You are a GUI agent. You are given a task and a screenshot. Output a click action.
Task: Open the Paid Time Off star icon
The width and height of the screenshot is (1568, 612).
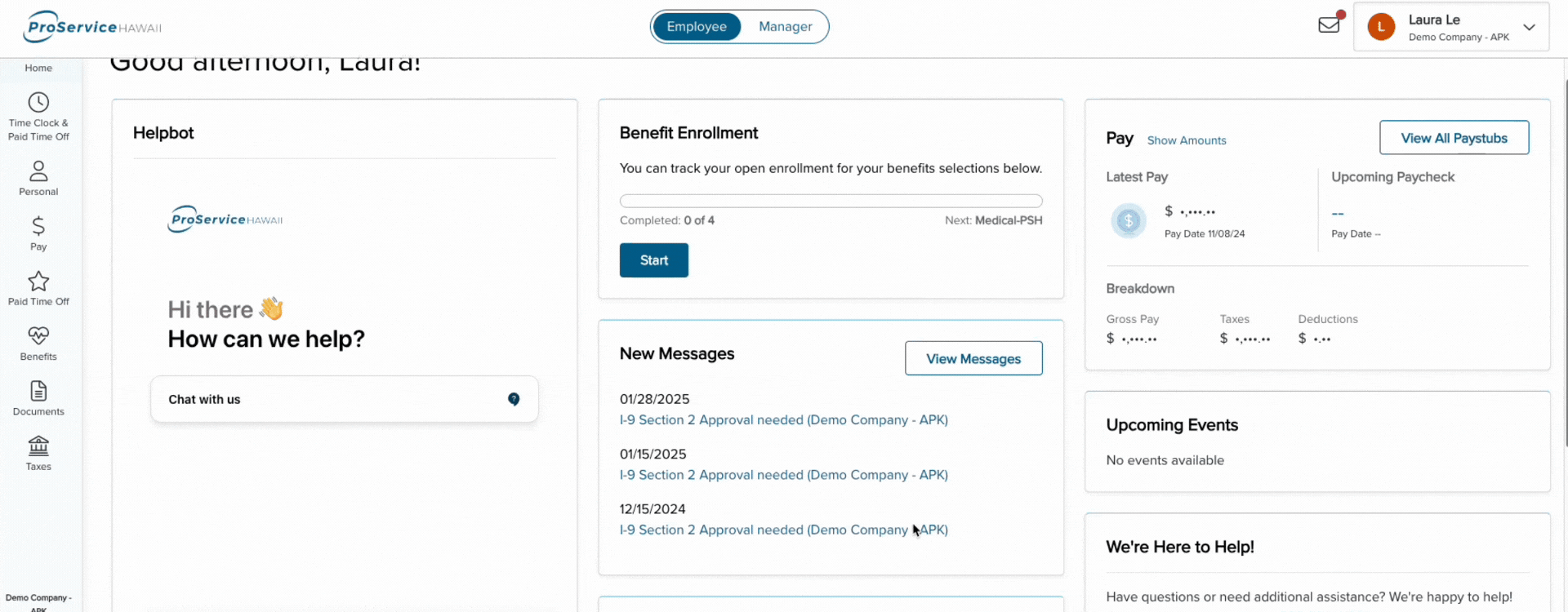38,282
